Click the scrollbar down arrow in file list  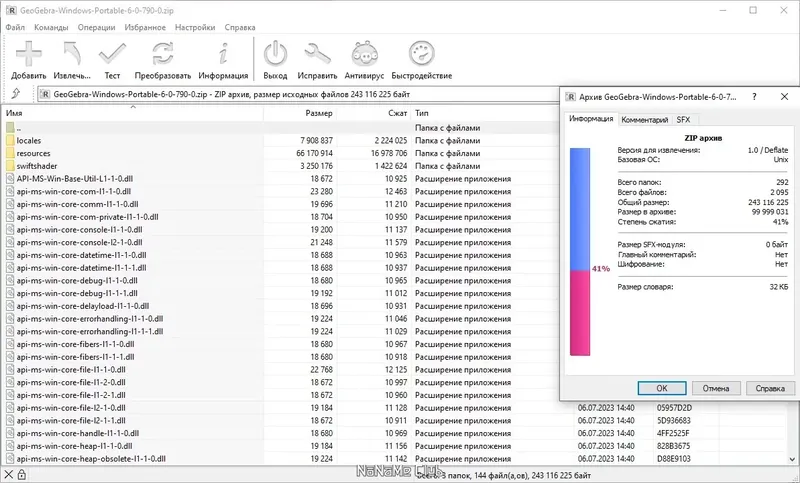tap(793, 459)
